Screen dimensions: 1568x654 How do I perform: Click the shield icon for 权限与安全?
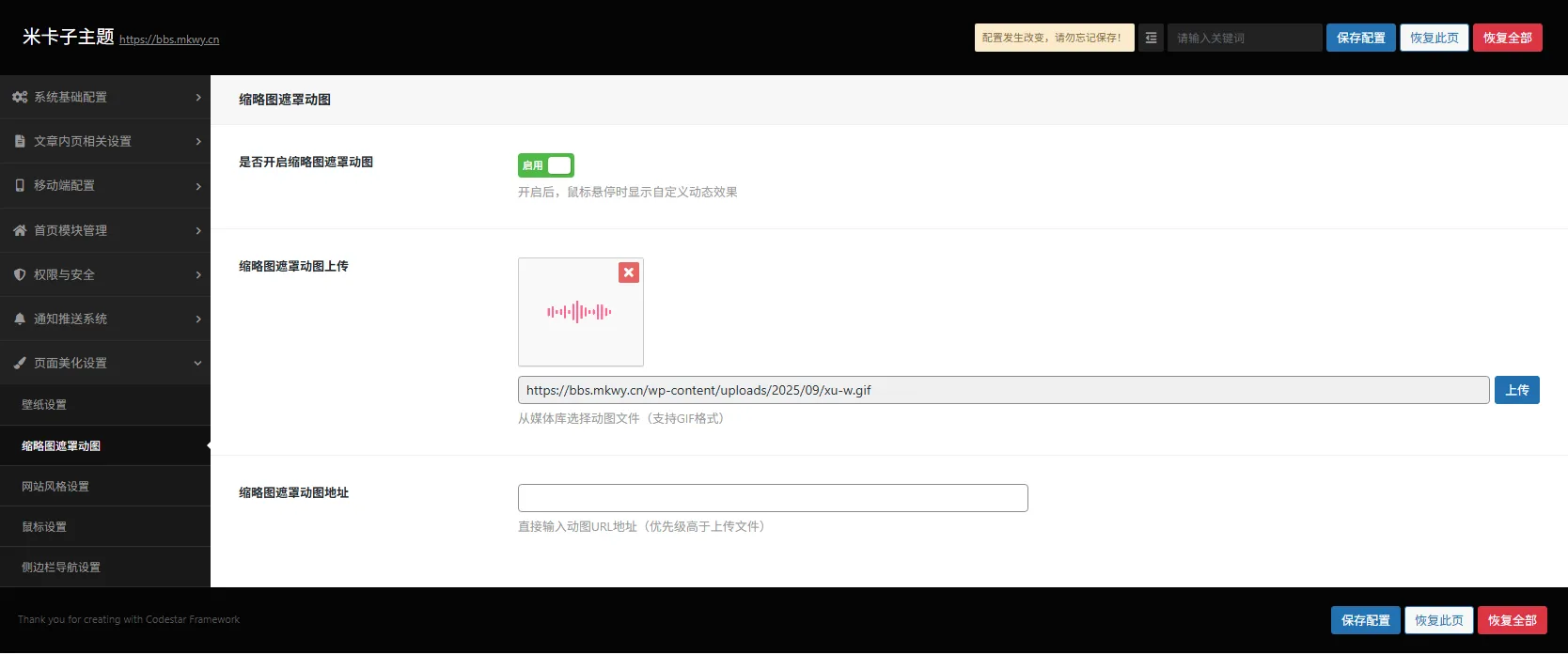click(x=20, y=274)
